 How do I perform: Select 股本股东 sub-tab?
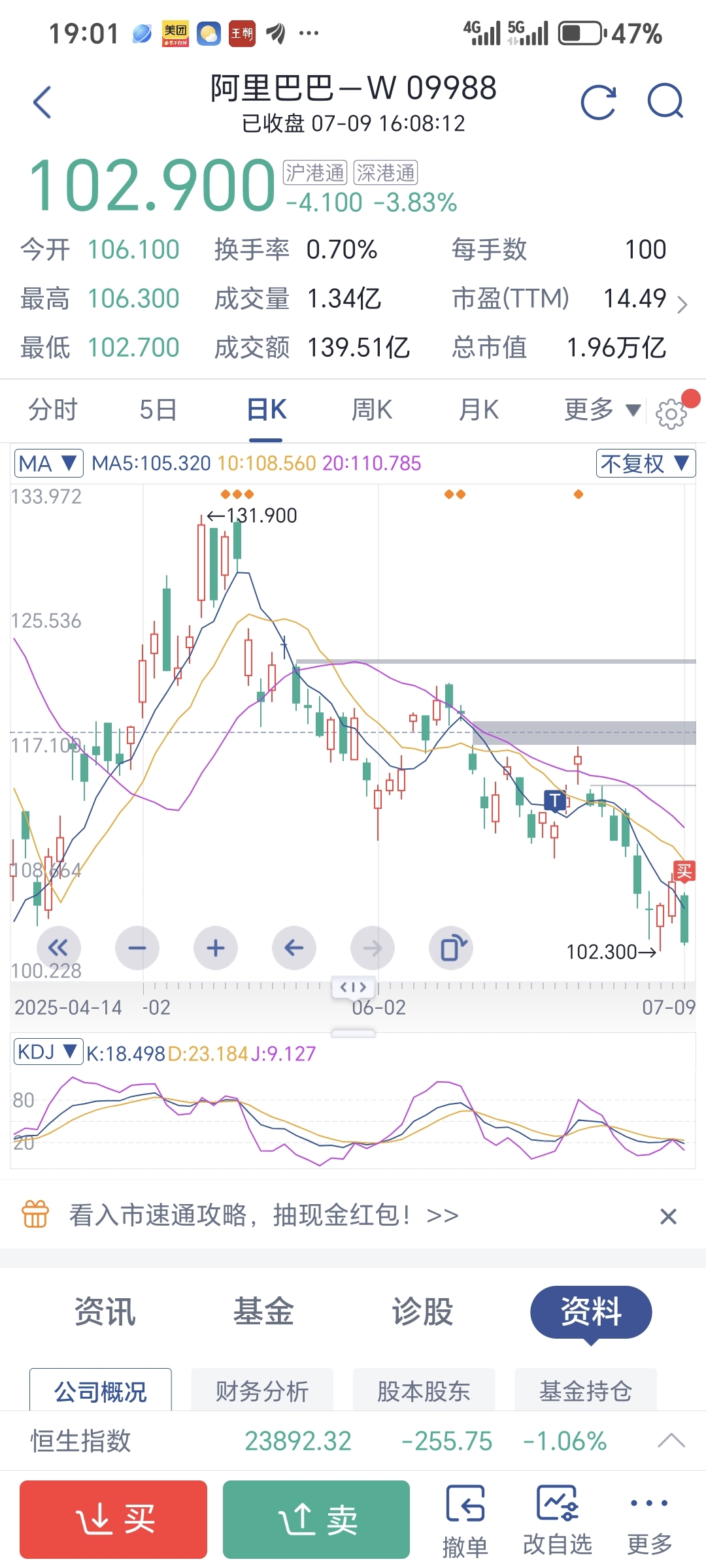424,1390
